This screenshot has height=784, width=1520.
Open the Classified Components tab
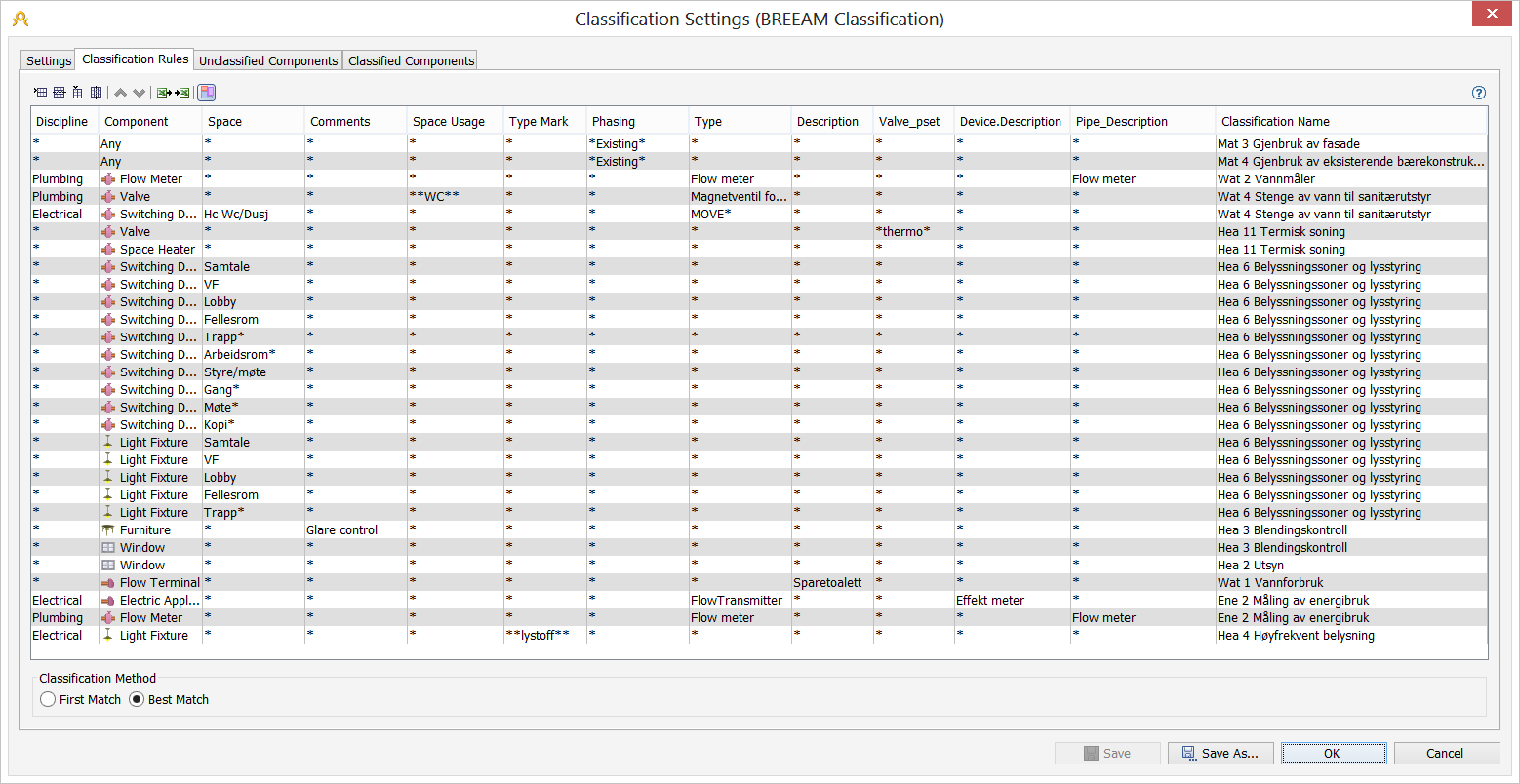pyautogui.click(x=411, y=60)
